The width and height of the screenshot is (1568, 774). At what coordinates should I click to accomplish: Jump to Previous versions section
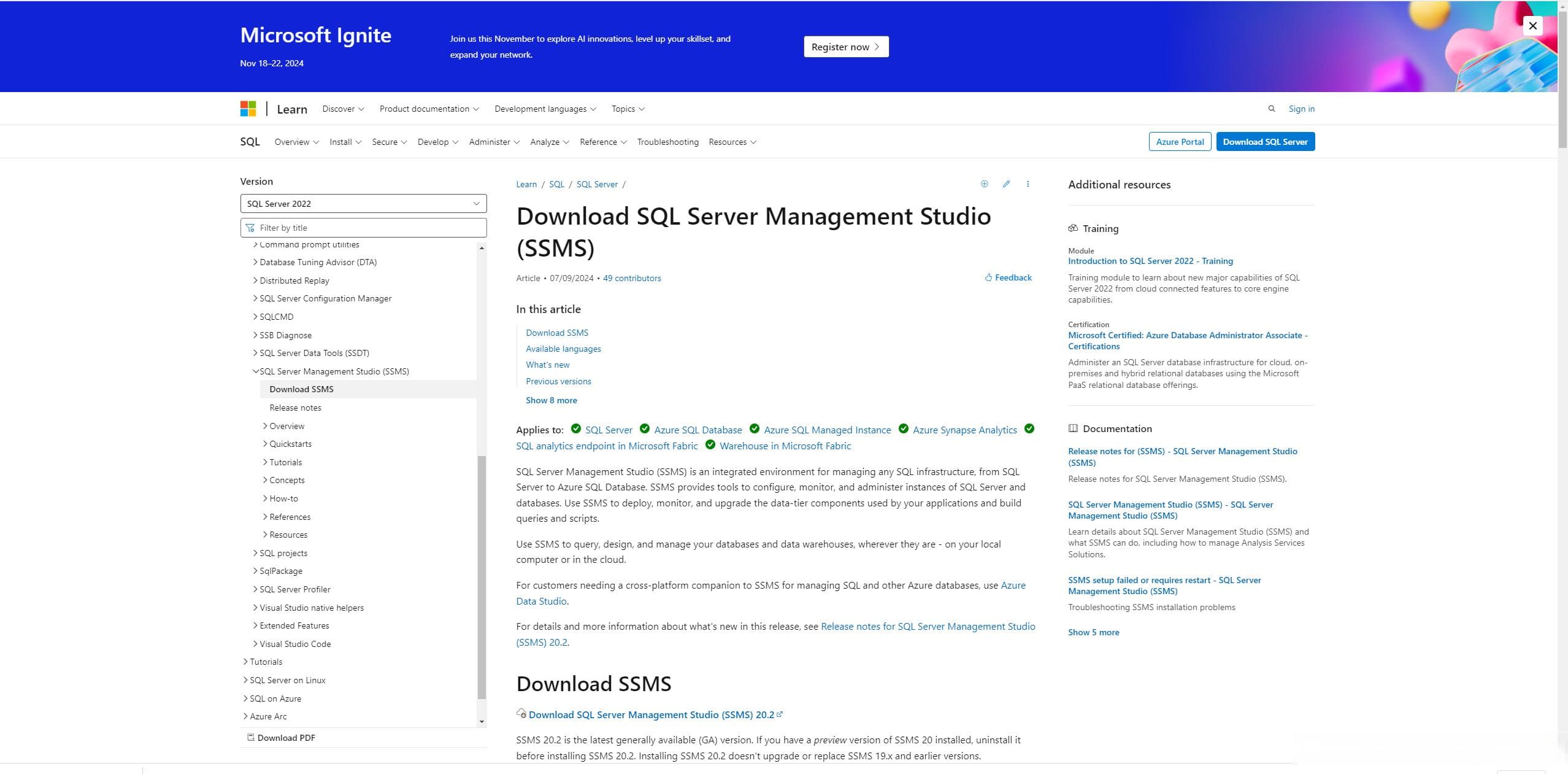pyautogui.click(x=558, y=381)
